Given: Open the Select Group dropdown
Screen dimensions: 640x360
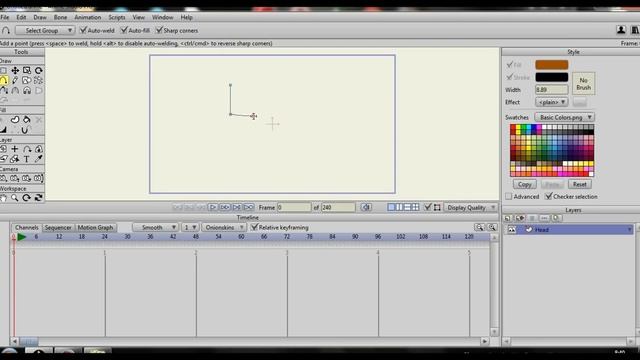Looking at the screenshot, I should pyautogui.click(x=45, y=31).
